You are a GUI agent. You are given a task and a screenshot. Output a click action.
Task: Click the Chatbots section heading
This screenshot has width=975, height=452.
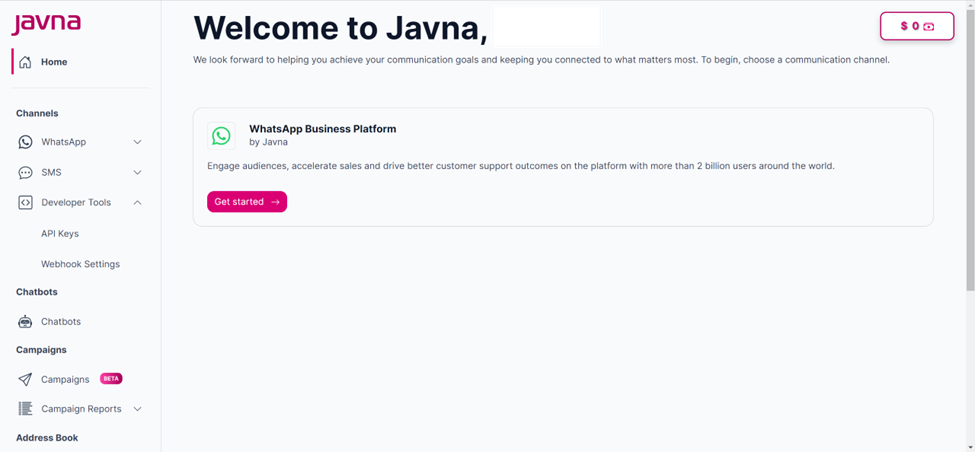[37, 292]
